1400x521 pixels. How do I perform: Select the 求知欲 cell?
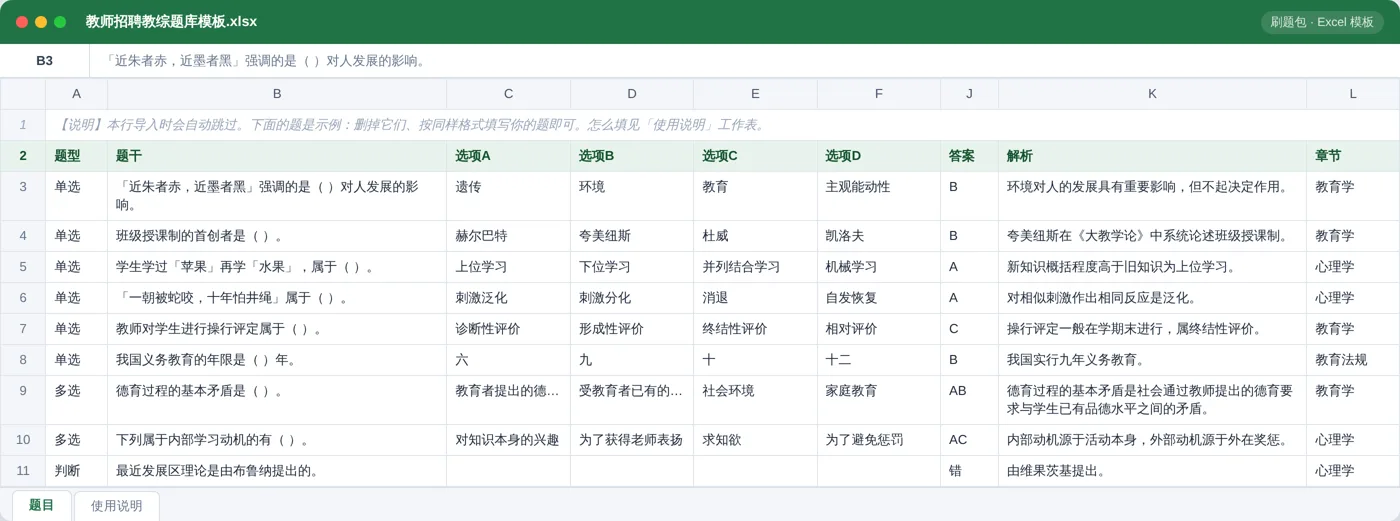tap(755, 440)
